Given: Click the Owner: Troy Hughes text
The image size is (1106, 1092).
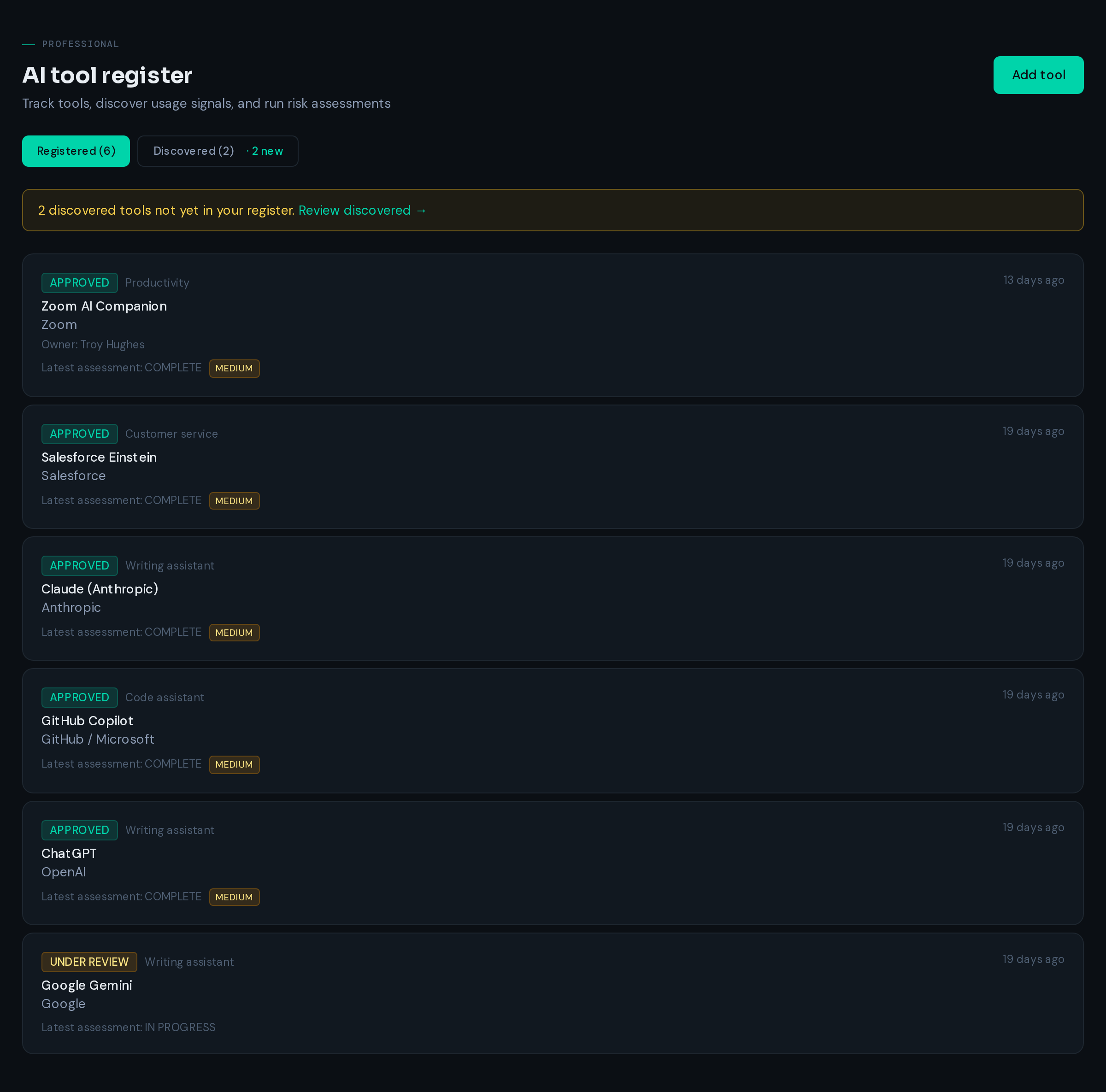Looking at the screenshot, I should tap(93, 345).
